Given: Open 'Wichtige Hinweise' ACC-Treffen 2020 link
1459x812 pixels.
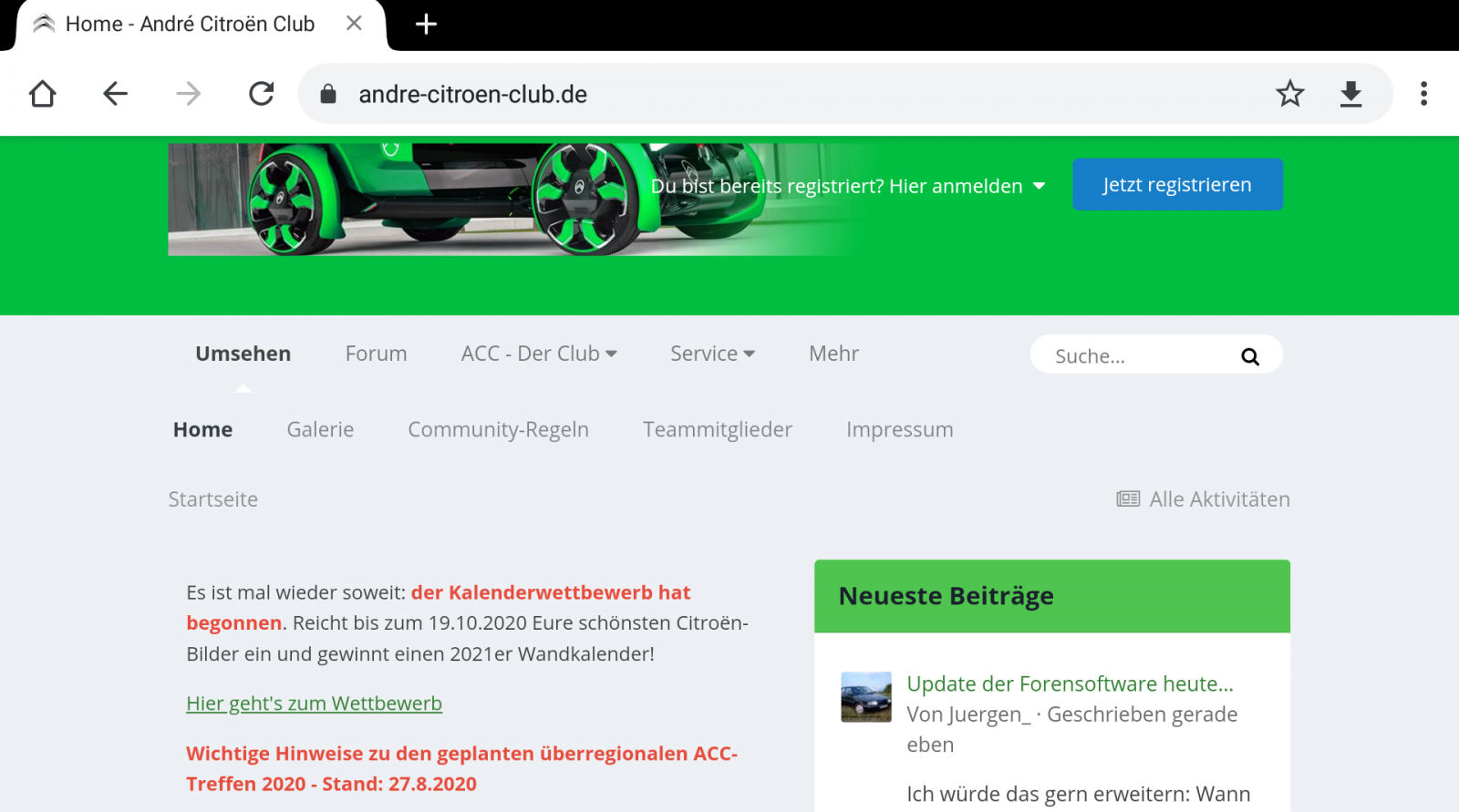Looking at the screenshot, I should click(x=461, y=768).
